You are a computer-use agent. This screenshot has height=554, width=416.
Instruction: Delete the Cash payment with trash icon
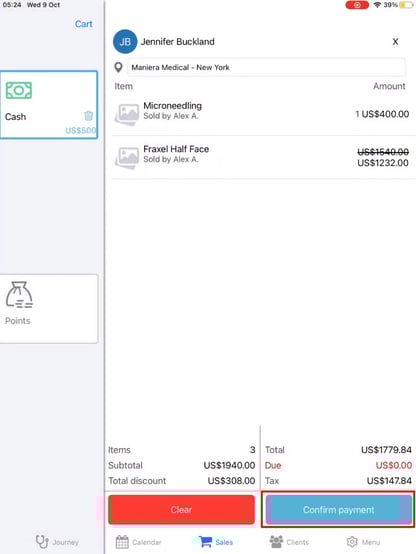(88, 116)
